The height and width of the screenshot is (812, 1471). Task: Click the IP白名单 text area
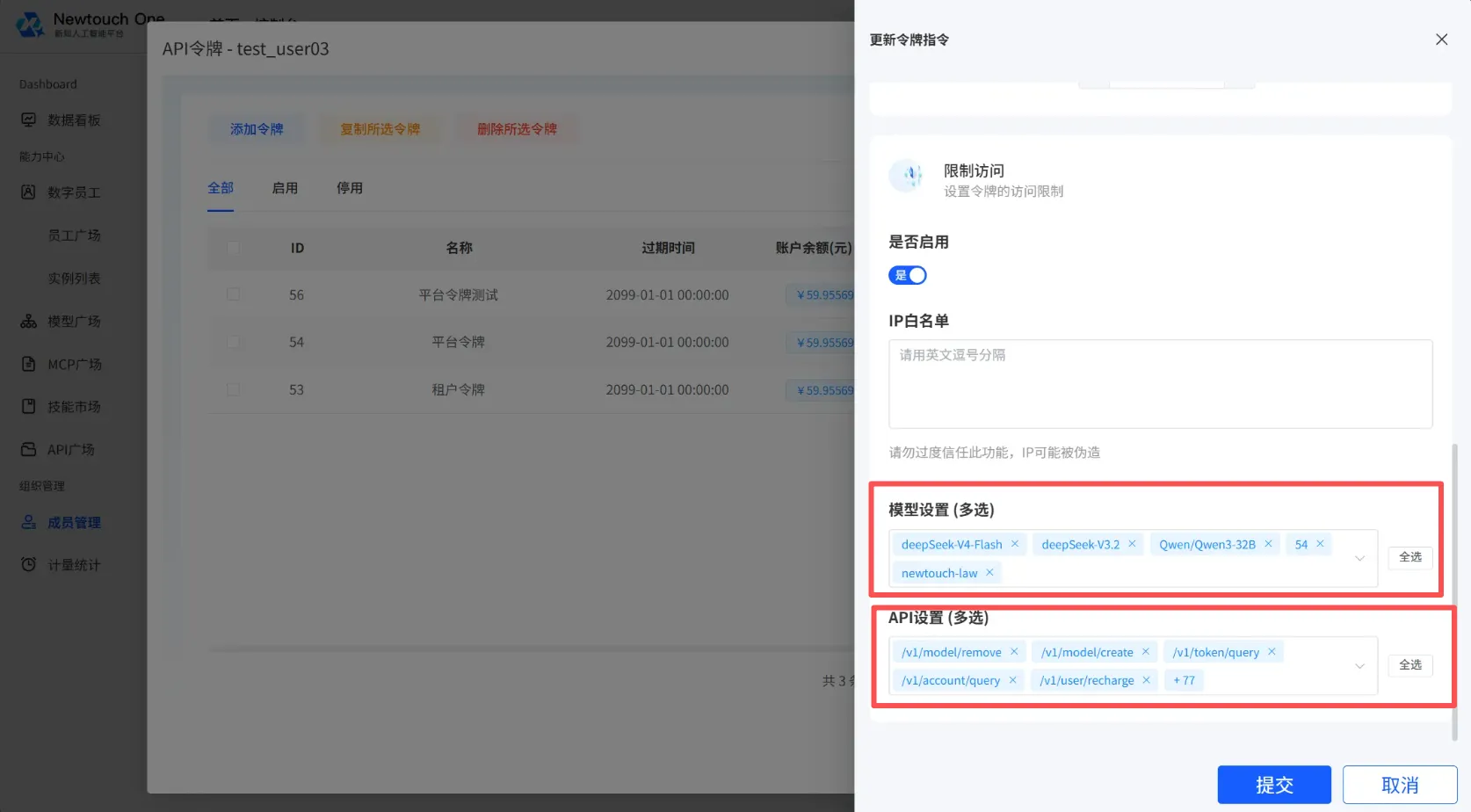click(1161, 384)
